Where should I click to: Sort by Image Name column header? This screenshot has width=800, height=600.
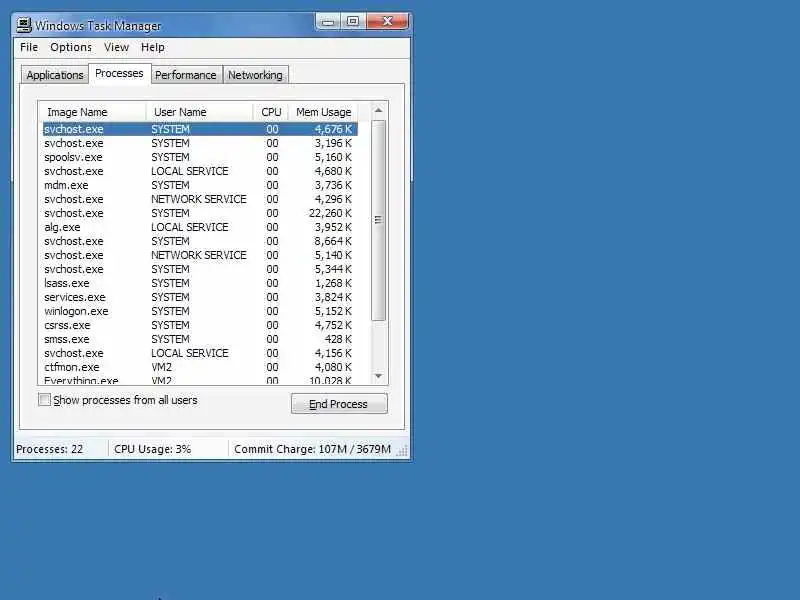pos(92,112)
